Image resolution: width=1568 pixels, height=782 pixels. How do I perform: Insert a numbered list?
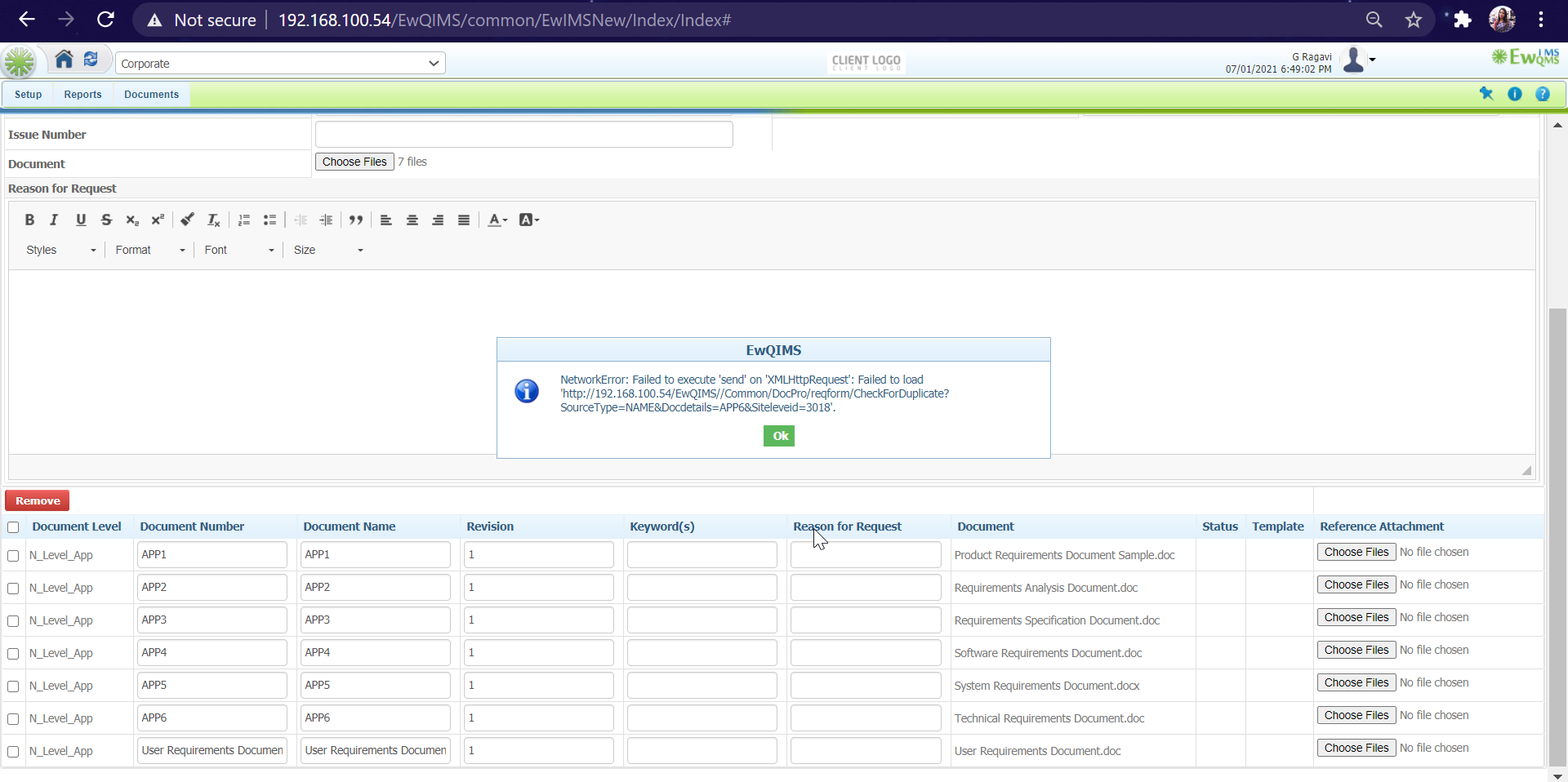tap(243, 220)
